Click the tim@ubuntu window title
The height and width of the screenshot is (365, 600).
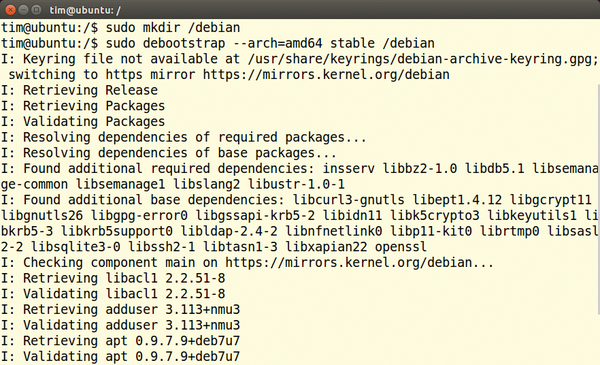click(85, 10)
